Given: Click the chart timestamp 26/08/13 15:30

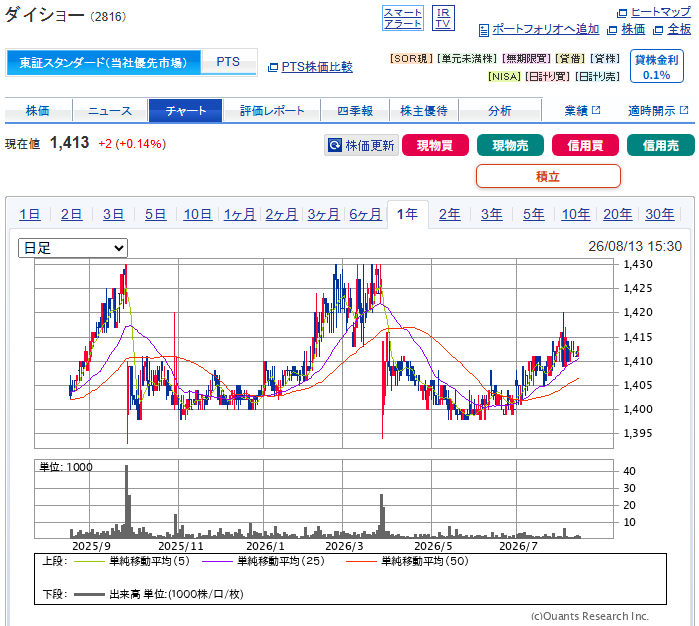Looking at the screenshot, I should click(x=635, y=246).
